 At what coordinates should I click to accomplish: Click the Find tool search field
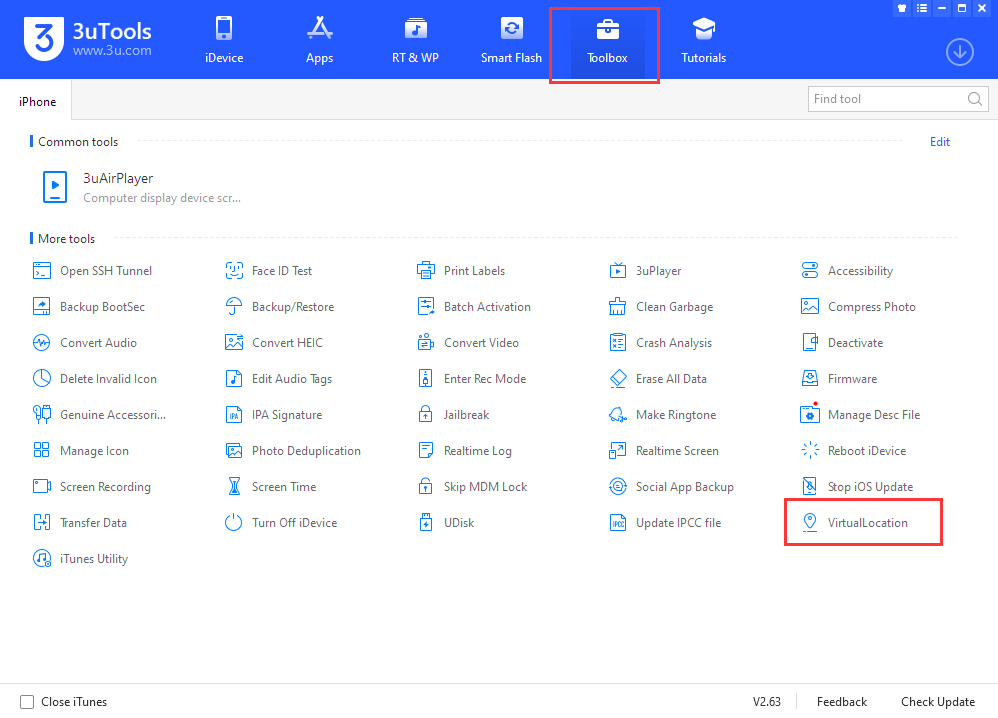(886, 99)
